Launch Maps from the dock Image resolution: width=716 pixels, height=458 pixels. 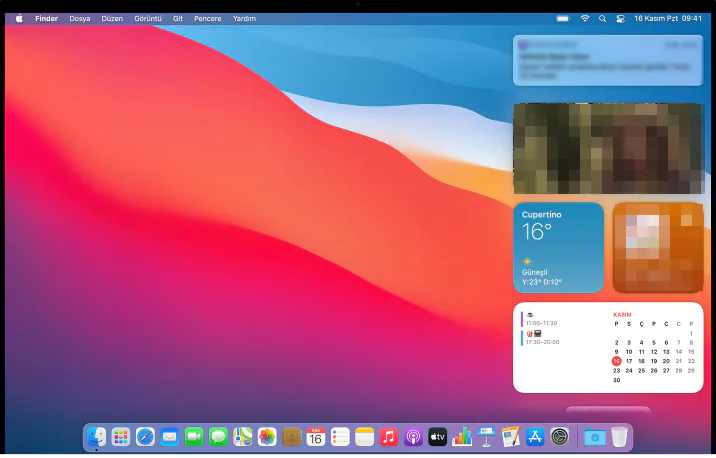(243, 437)
